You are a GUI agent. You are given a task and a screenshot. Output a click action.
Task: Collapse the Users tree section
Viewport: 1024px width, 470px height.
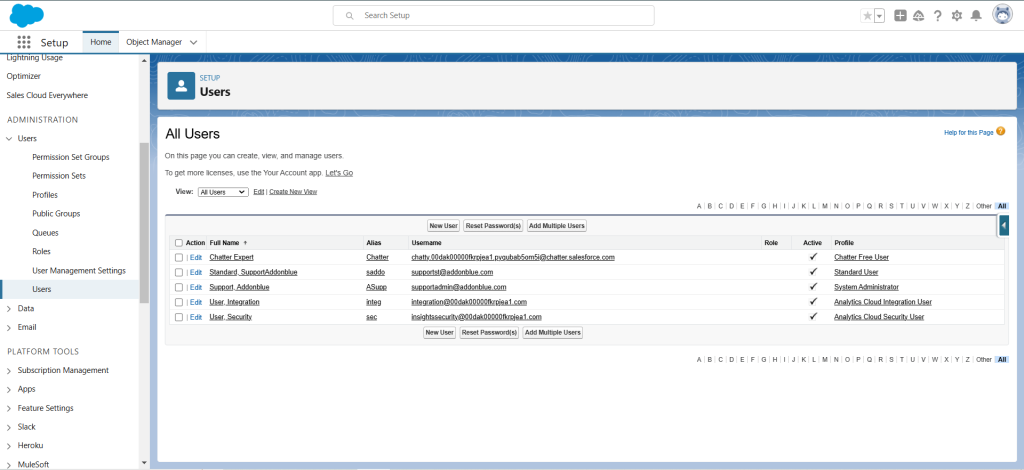(x=8, y=138)
